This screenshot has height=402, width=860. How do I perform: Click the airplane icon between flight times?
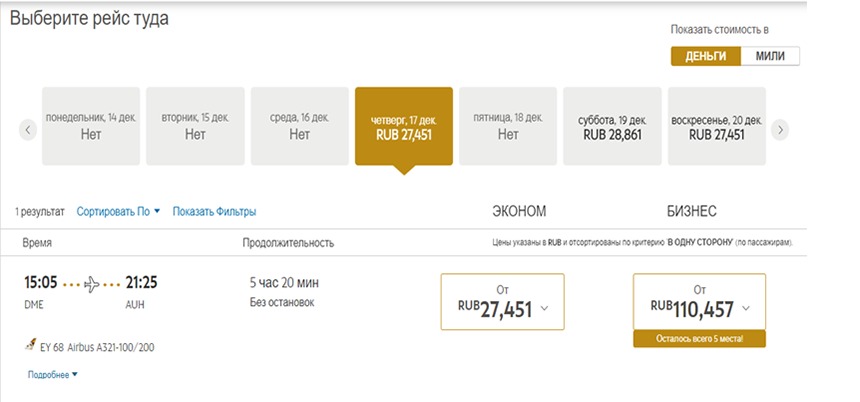pos(92,284)
